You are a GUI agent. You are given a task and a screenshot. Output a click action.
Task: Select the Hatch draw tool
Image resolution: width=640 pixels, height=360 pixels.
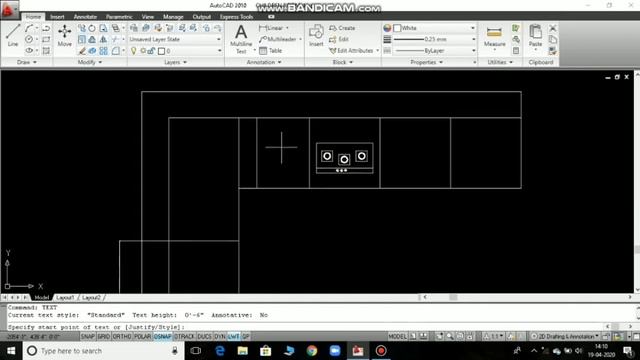pos(46,51)
